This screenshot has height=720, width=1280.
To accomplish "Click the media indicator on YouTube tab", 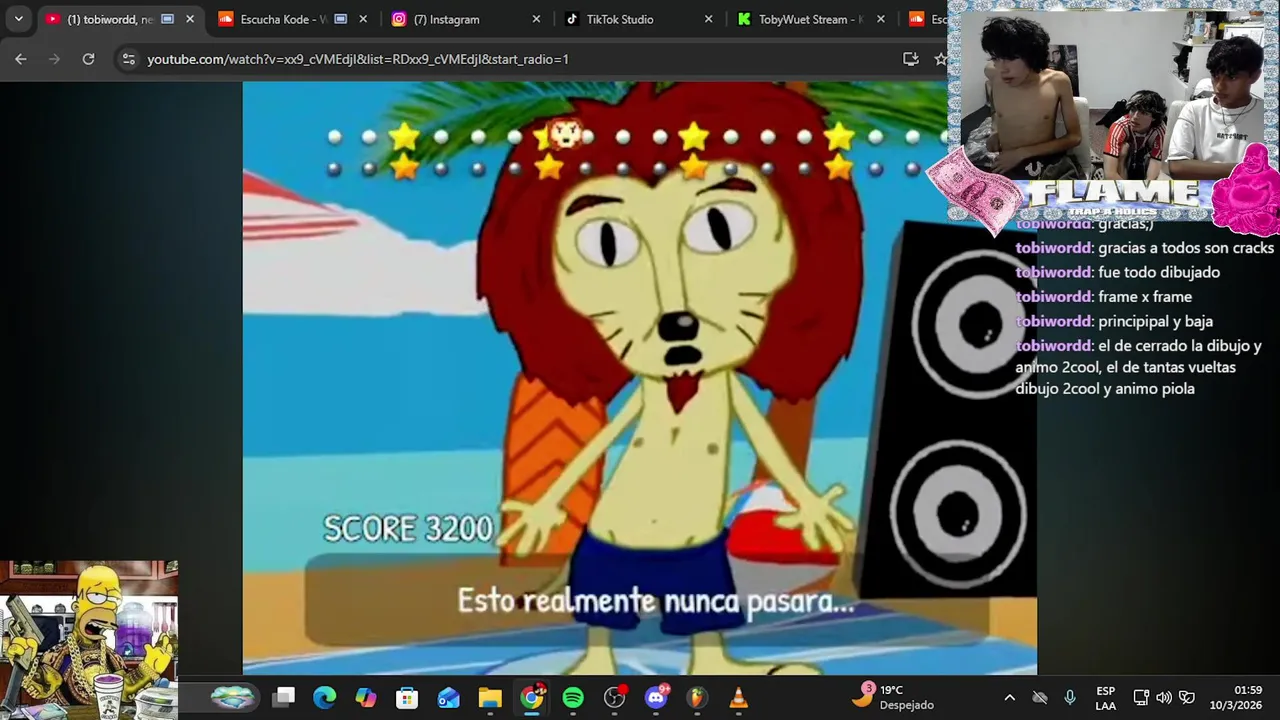I will click(167, 19).
